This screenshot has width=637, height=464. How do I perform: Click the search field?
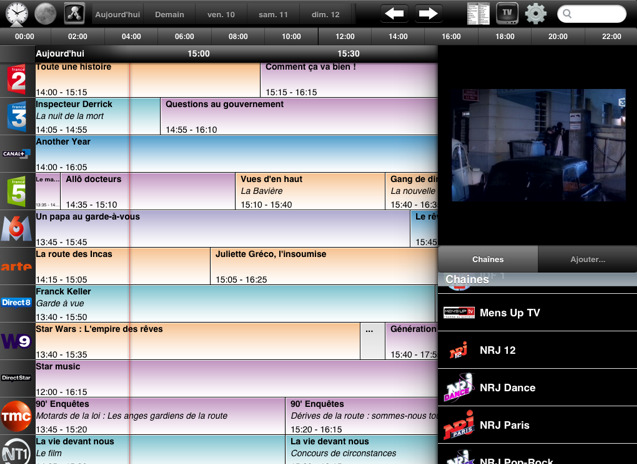click(x=592, y=14)
